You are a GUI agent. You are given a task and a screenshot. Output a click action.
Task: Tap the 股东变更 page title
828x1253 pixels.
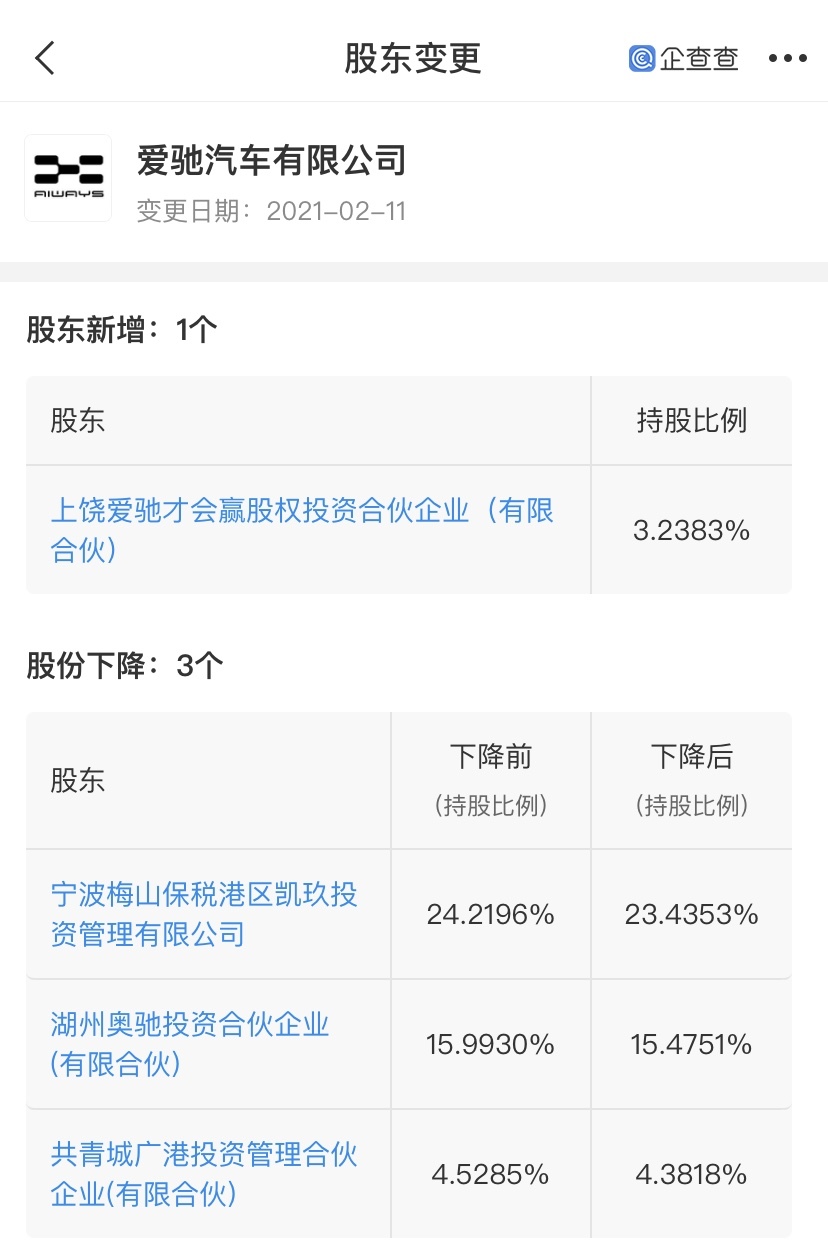413,58
